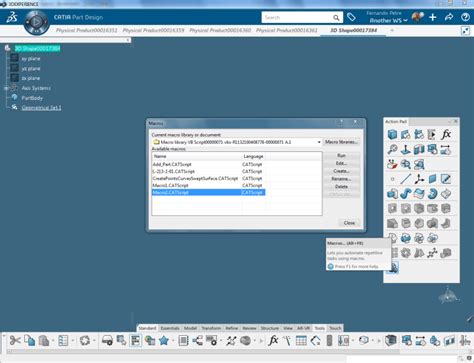Click the Macro libraries button
The height and width of the screenshot is (363, 474).
(341, 142)
